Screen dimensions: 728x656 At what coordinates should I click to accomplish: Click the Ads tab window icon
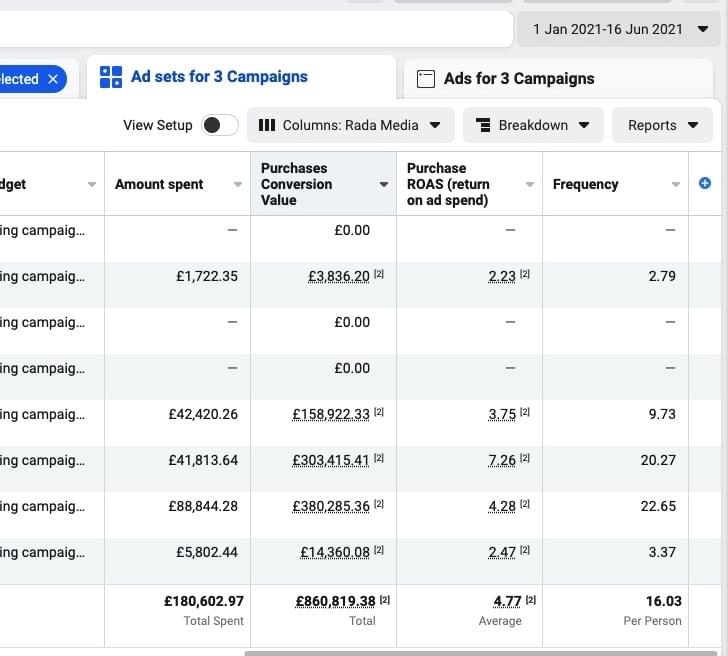tap(426, 79)
